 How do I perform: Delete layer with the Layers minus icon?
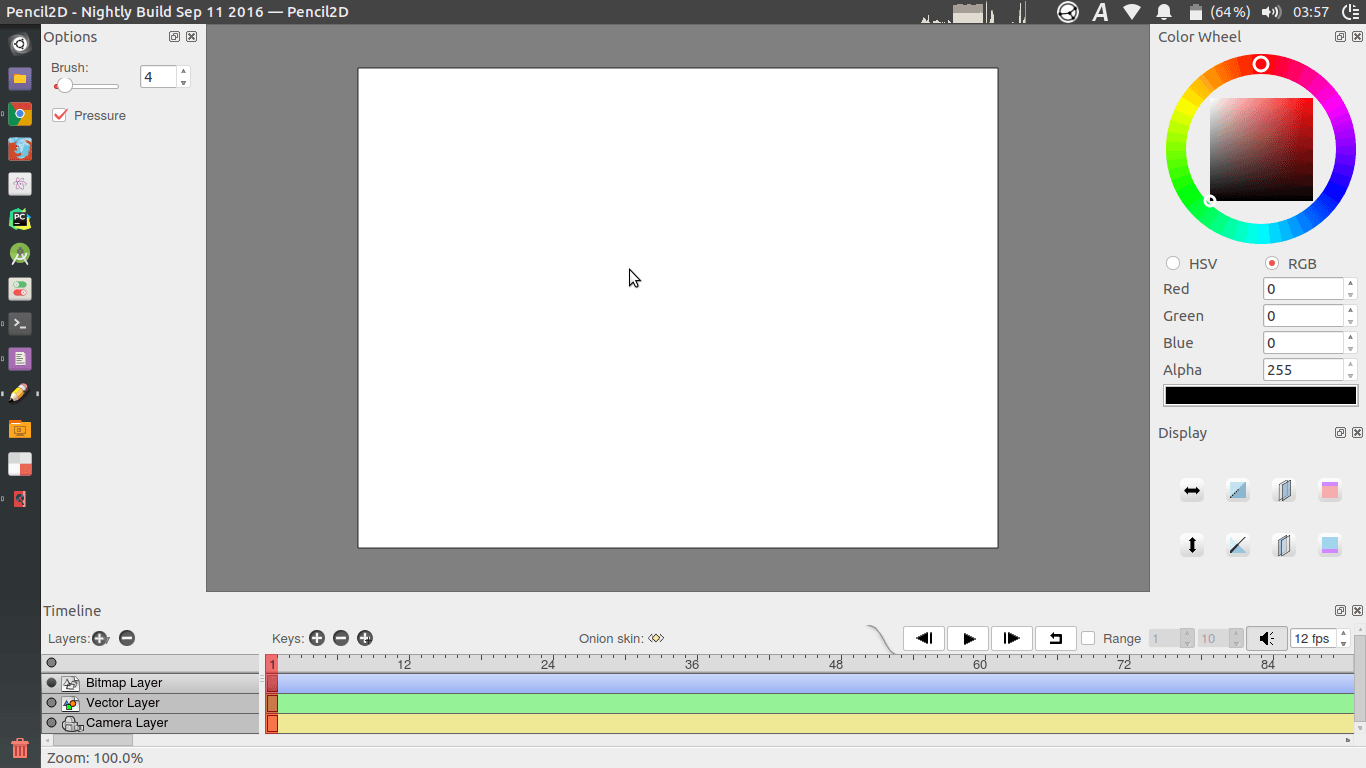click(x=127, y=638)
